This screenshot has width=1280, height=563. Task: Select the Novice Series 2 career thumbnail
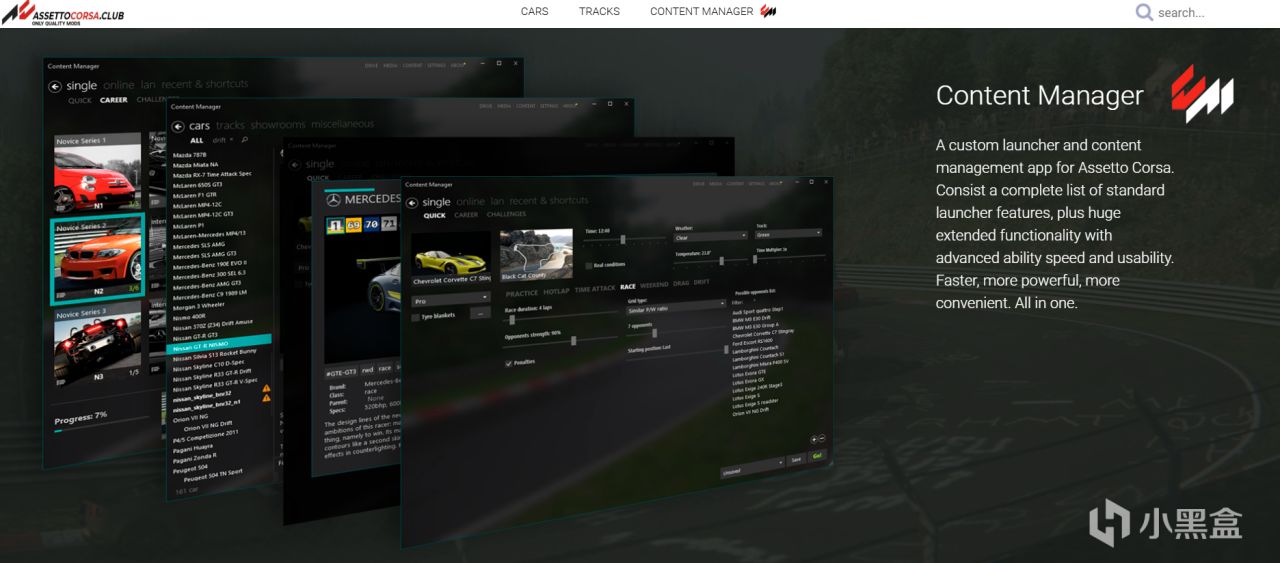coord(98,258)
